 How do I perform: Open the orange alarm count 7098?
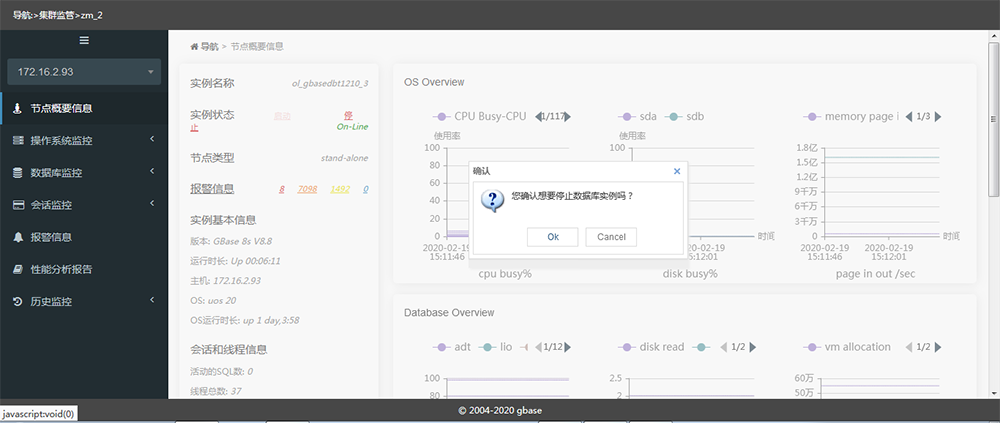pyautogui.click(x=307, y=189)
